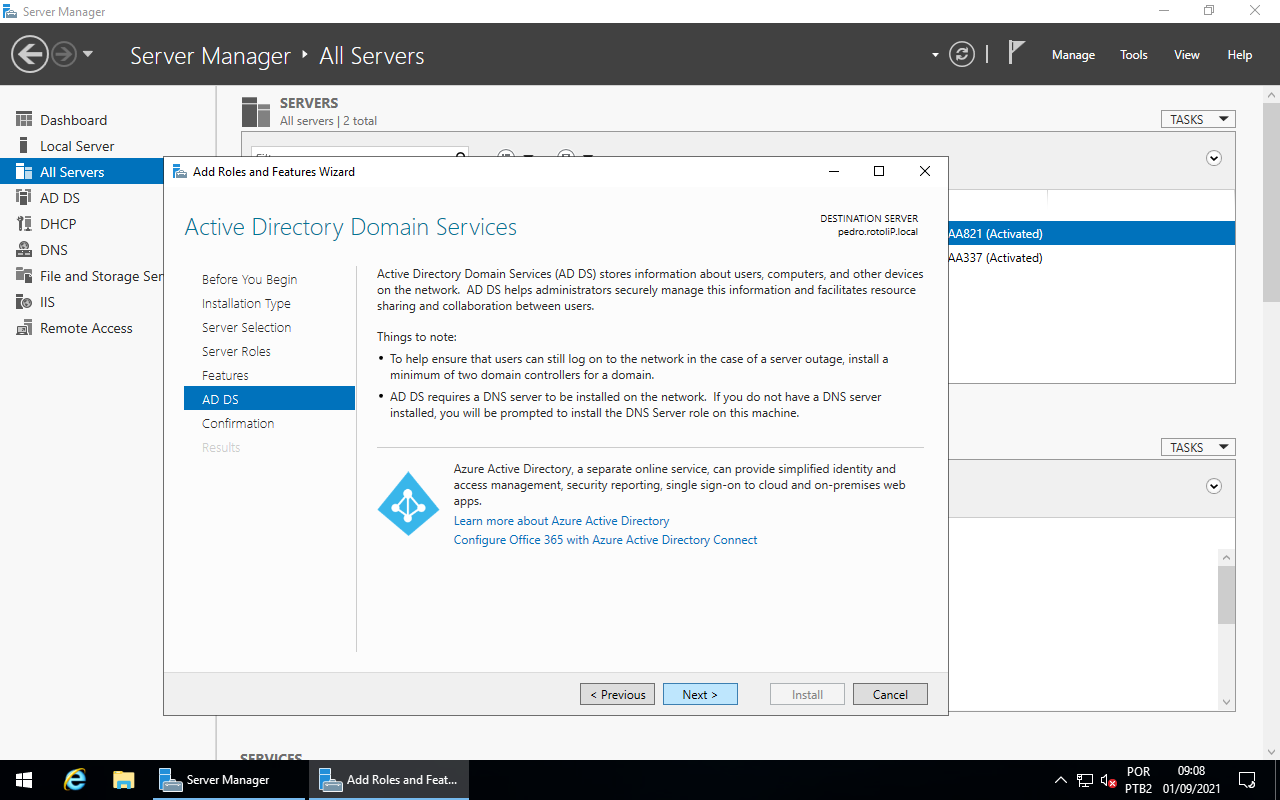The width and height of the screenshot is (1280, 800).
Task: Select Local Server in the sidebar
Action: tap(77, 146)
